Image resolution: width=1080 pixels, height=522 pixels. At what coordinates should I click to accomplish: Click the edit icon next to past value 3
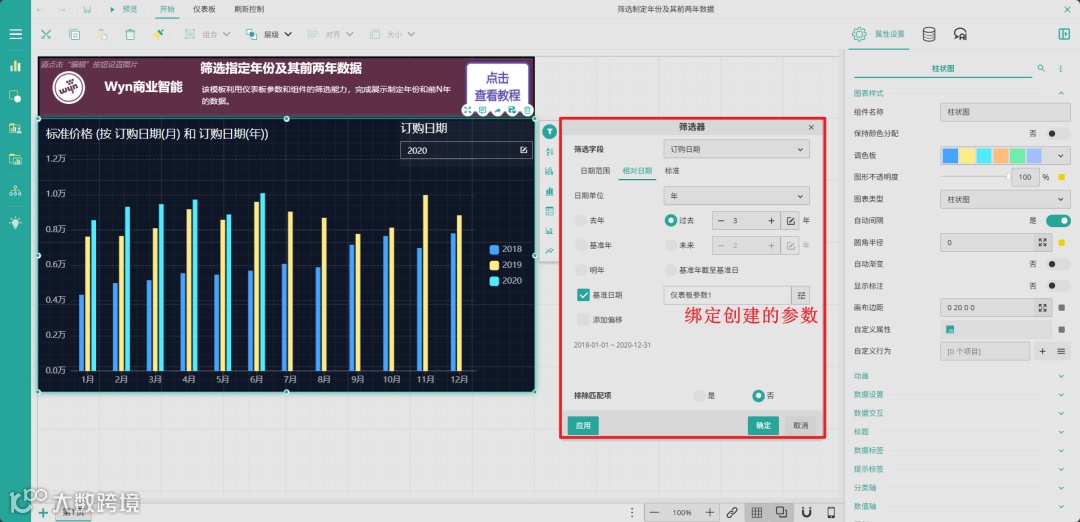point(791,220)
